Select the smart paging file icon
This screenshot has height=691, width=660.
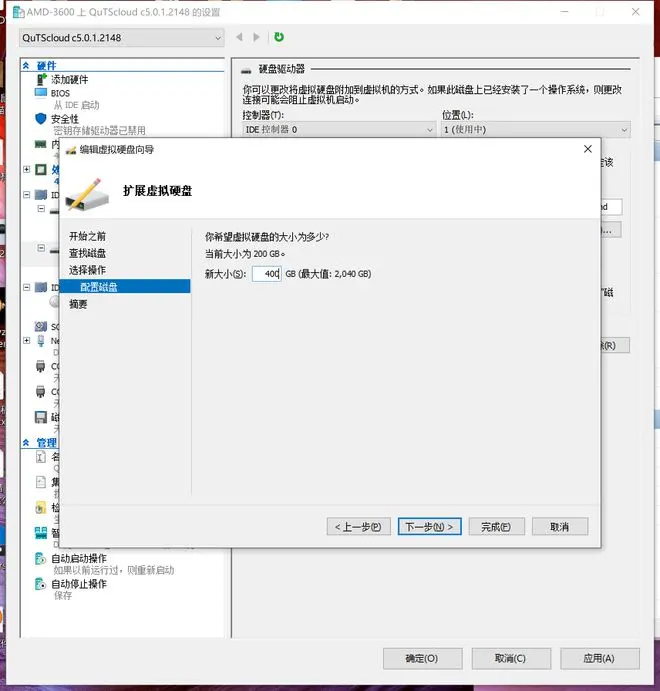[x=41, y=533]
